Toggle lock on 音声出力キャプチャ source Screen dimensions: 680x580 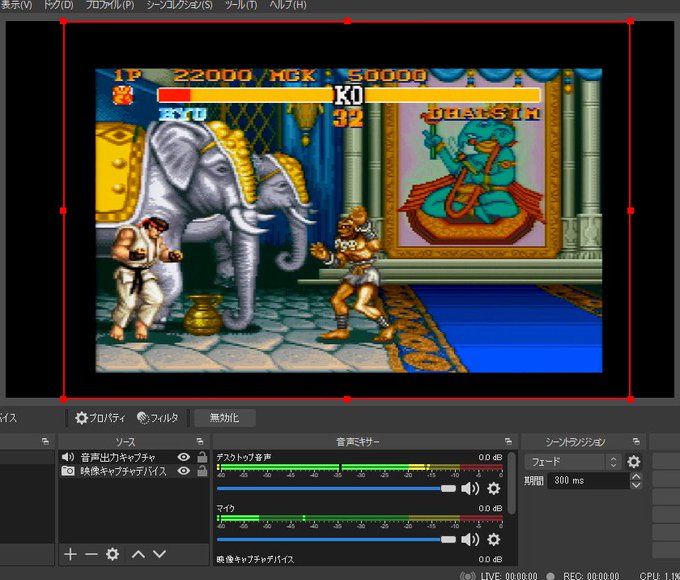[x=202, y=457]
